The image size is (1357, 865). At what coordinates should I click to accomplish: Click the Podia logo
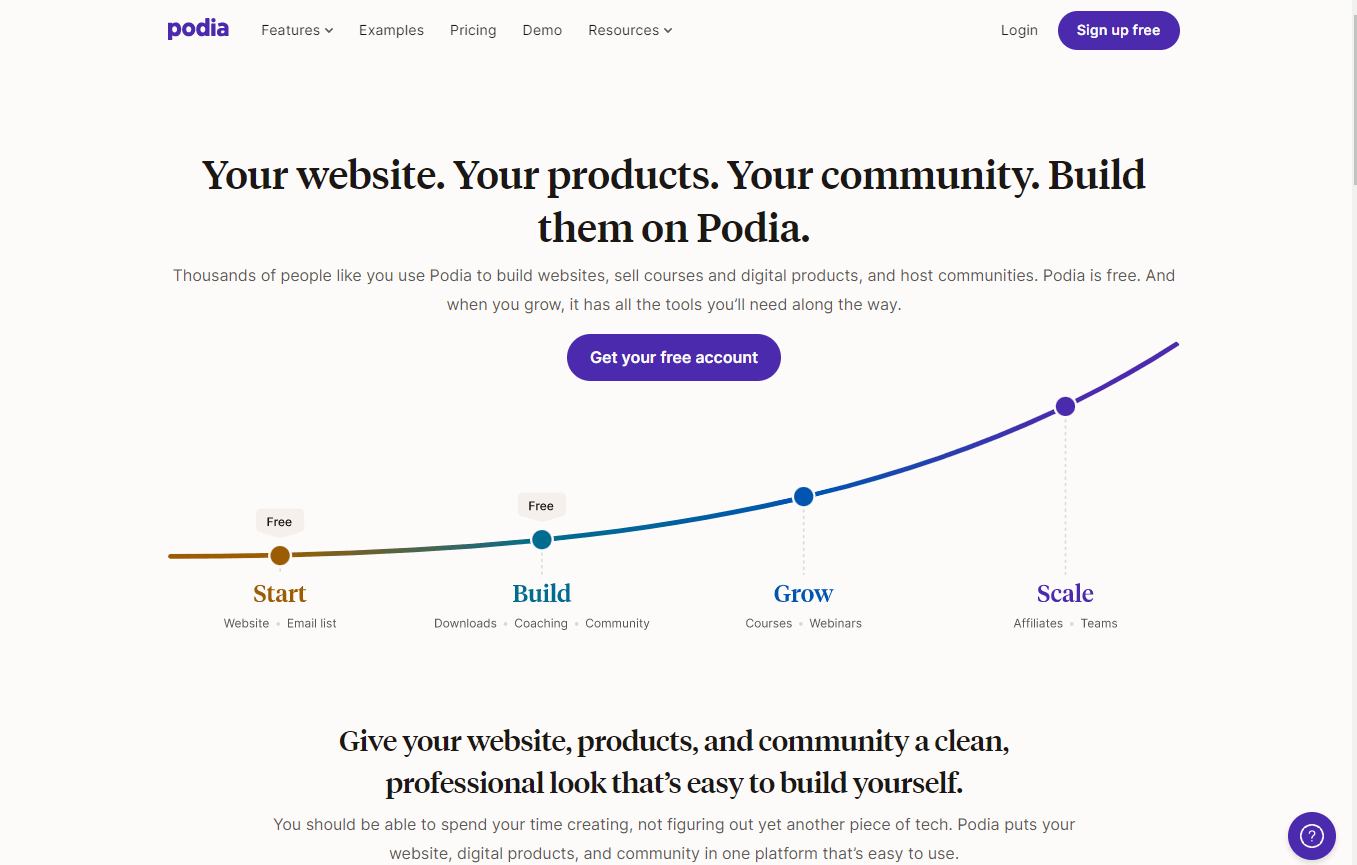tap(198, 29)
